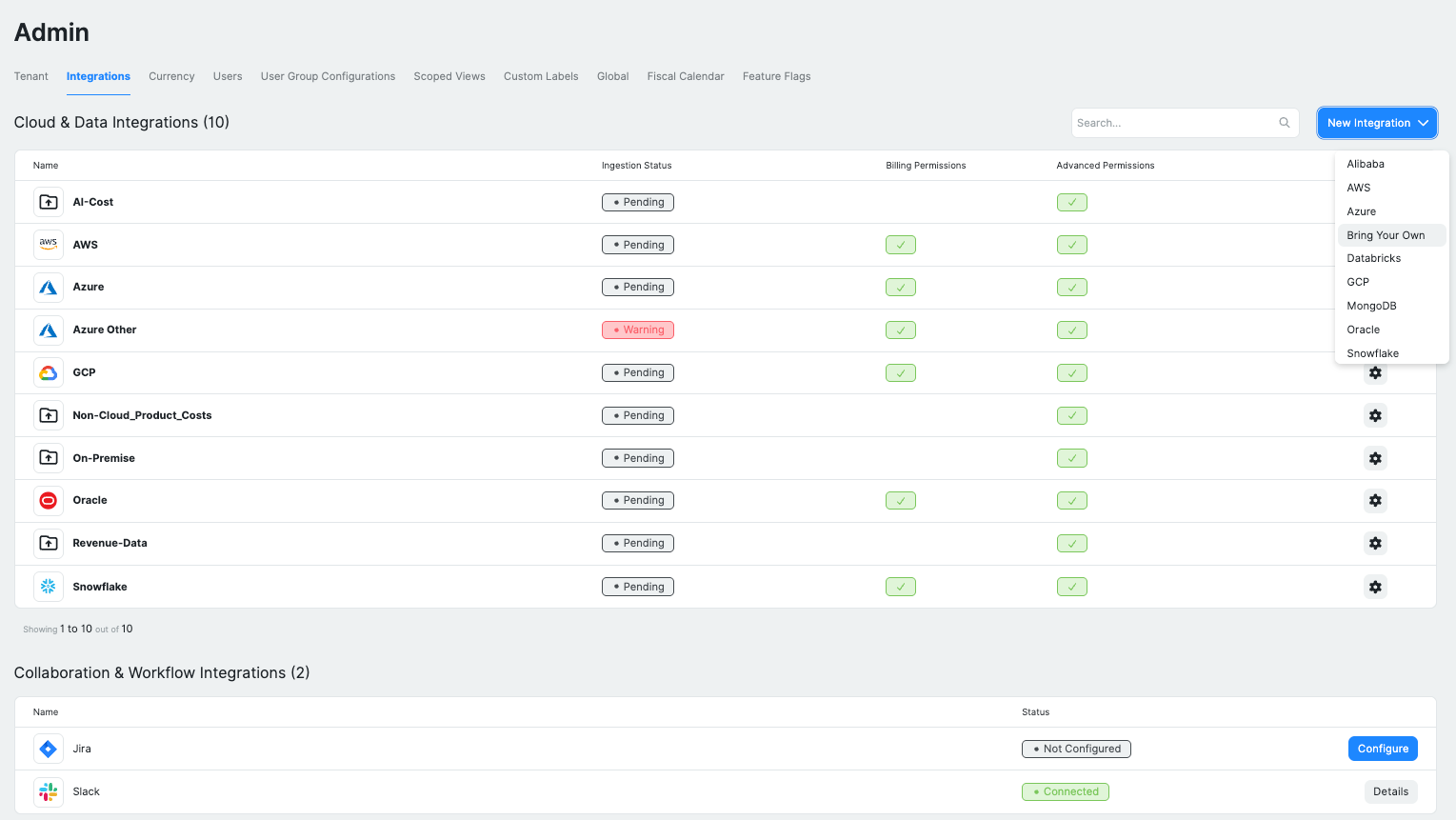
Task: Open settings gear for the GCP row
Action: tap(1375, 372)
